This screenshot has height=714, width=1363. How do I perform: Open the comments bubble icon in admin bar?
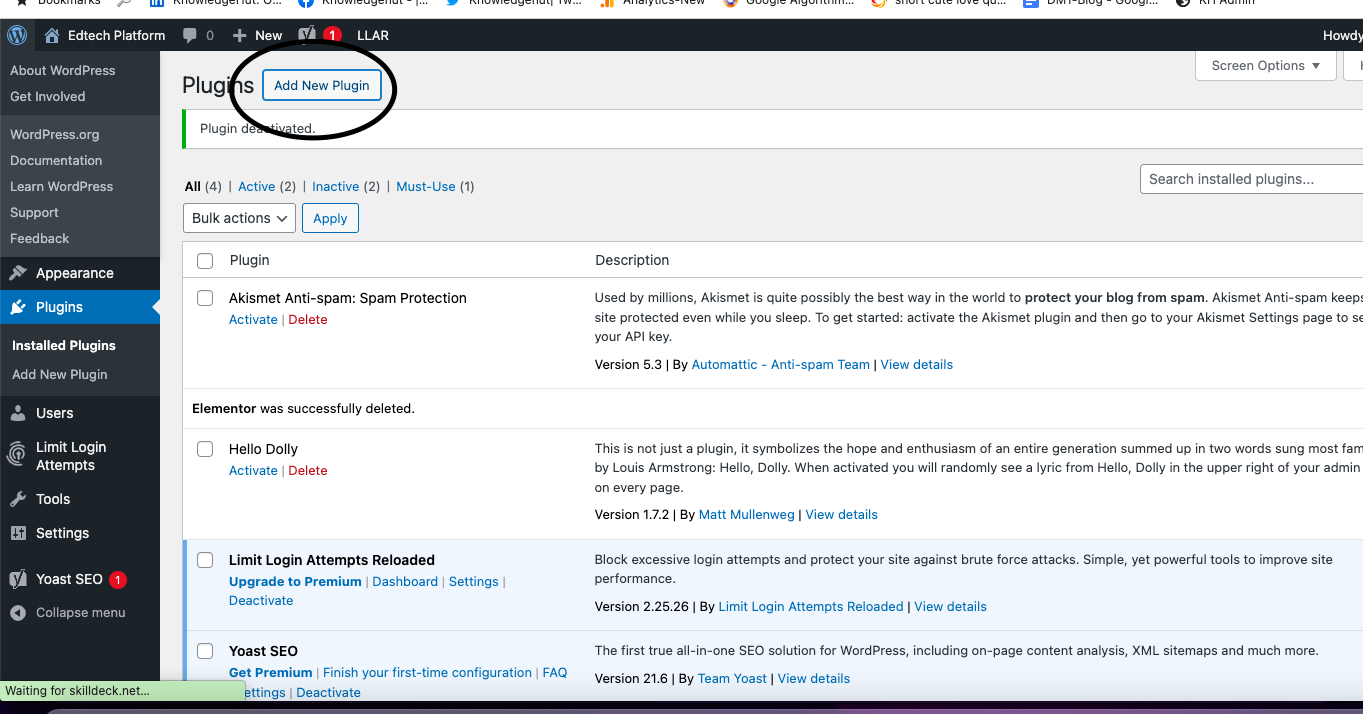(190, 35)
